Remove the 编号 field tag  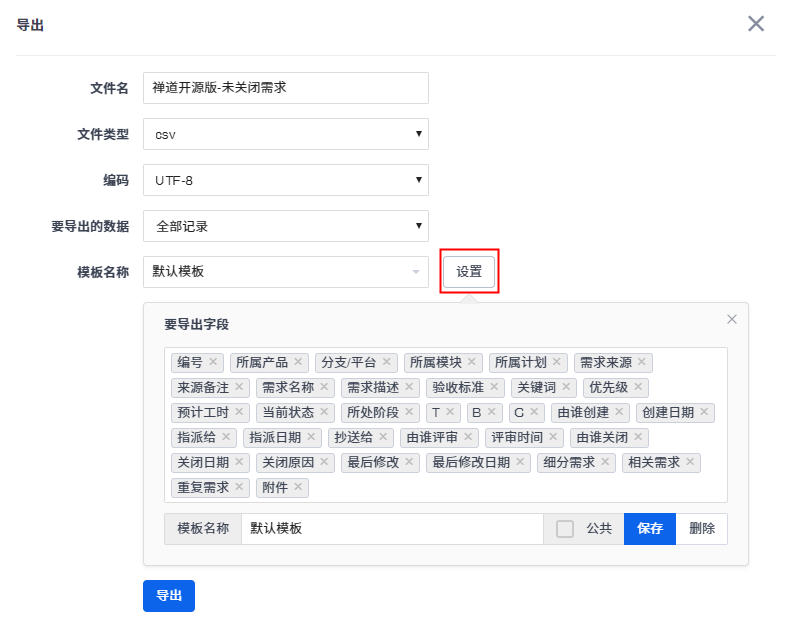213,362
